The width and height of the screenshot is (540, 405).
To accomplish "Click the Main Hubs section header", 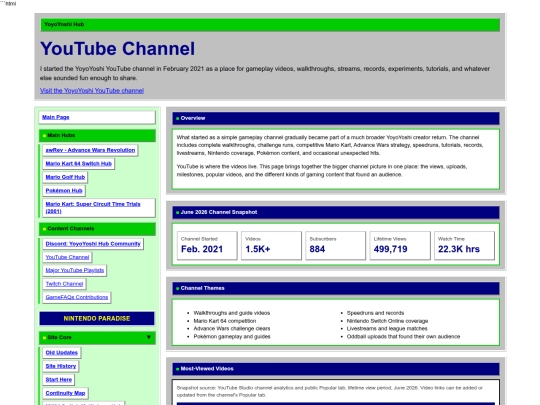I will [x=97, y=135].
